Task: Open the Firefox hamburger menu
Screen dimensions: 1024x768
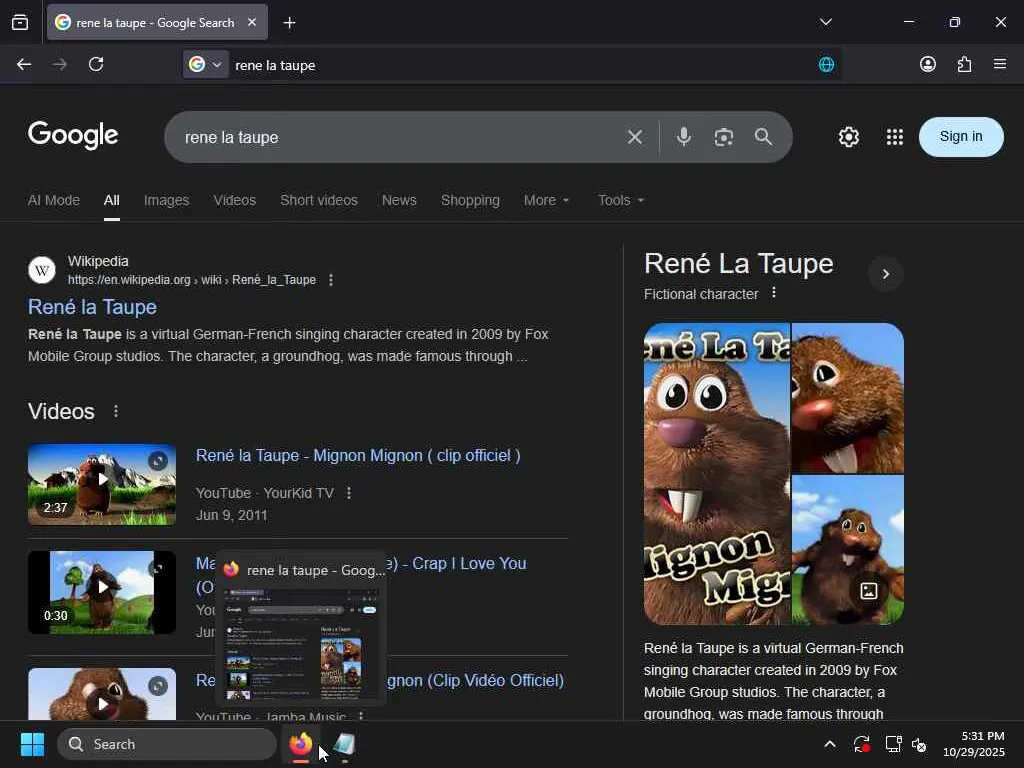Action: pyautogui.click(x=1000, y=64)
